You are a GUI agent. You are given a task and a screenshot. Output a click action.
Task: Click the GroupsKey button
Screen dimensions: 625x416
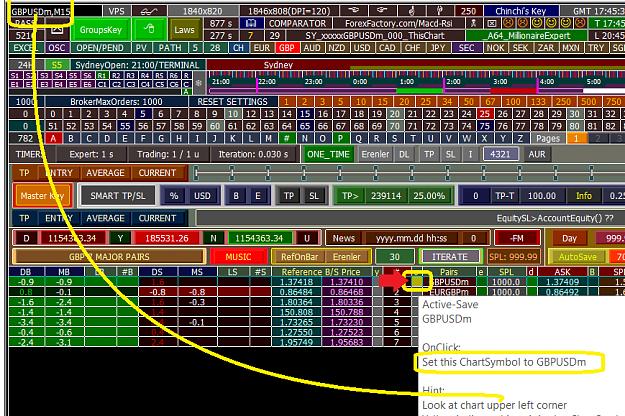click(x=100, y=29)
